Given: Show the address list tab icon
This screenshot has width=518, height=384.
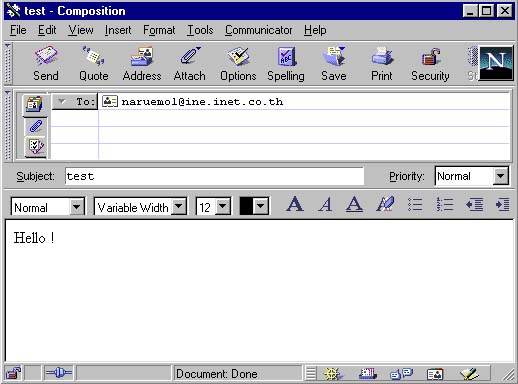Looking at the screenshot, I should [34, 104].
